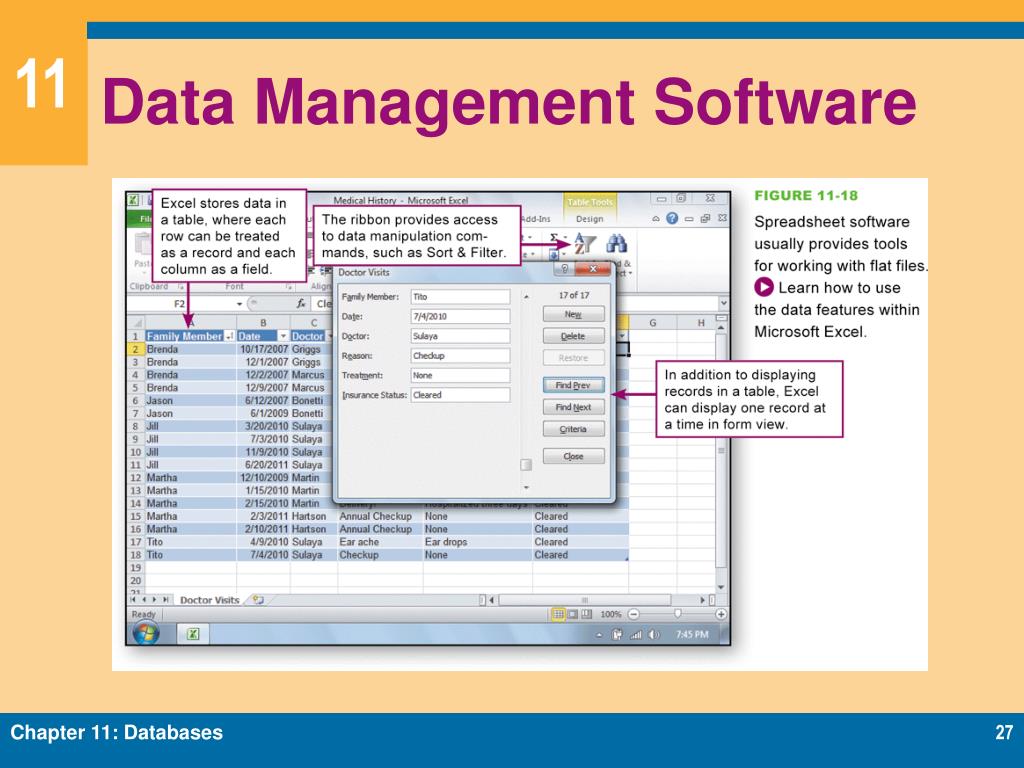Open the Font group dialog launcher
This screenshot has width=1024, height=768.
[288, 286]
